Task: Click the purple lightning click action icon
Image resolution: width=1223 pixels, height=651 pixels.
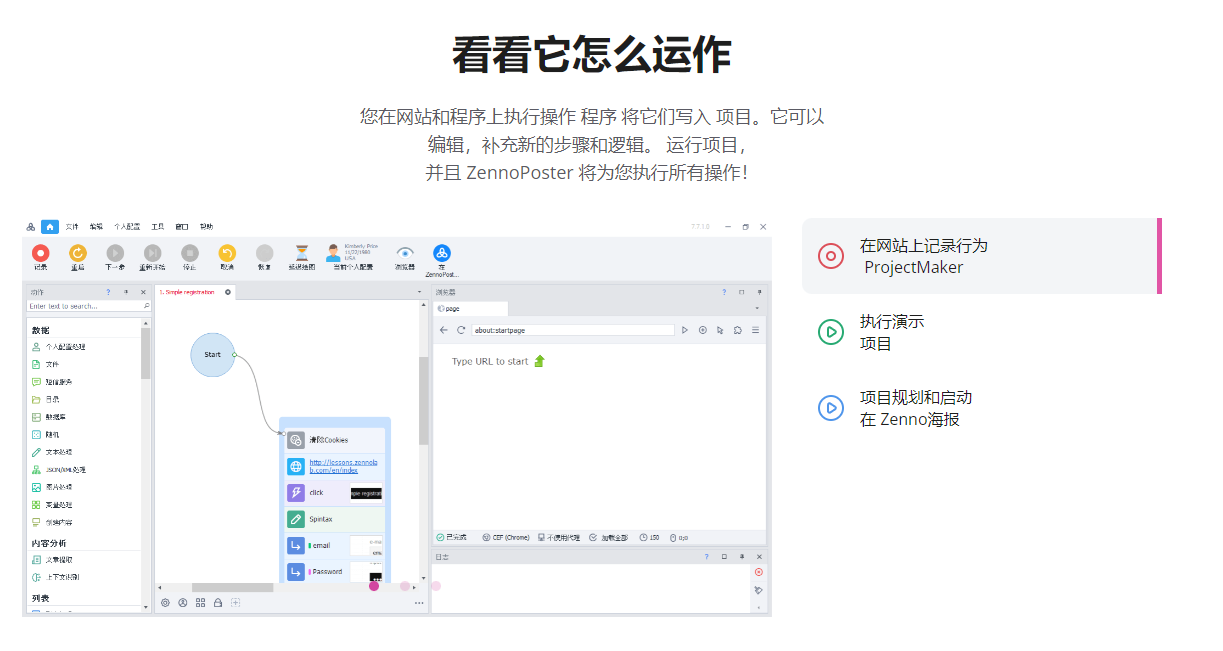Action: 296,493
